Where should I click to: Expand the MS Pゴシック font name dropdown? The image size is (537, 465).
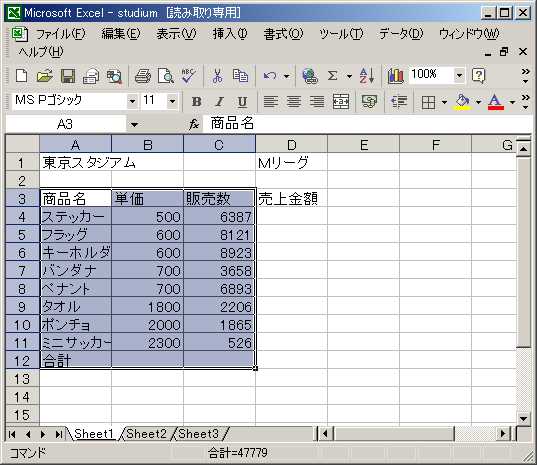click(132, 101)
